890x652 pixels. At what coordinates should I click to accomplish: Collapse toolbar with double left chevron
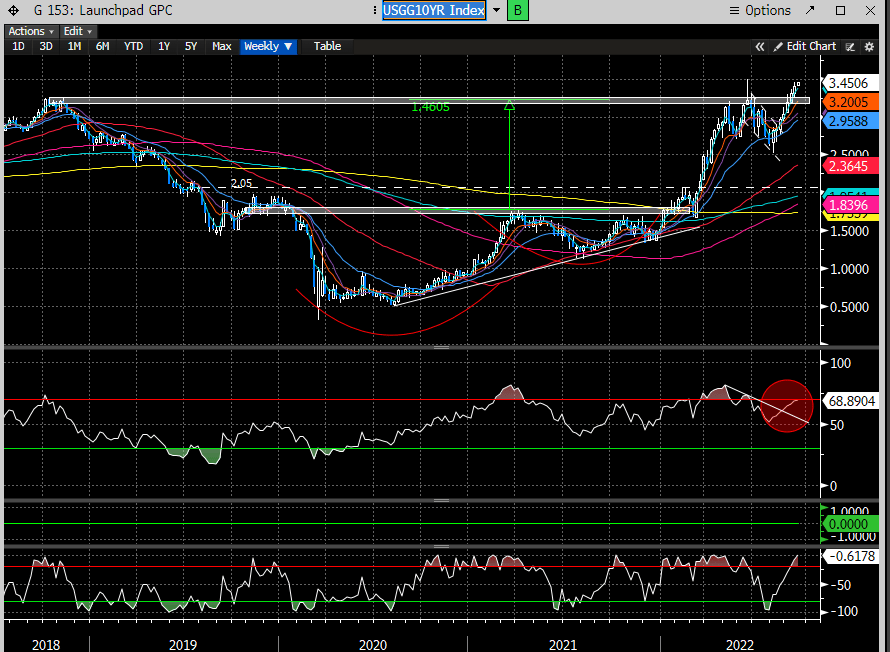(x=760, y=46)
